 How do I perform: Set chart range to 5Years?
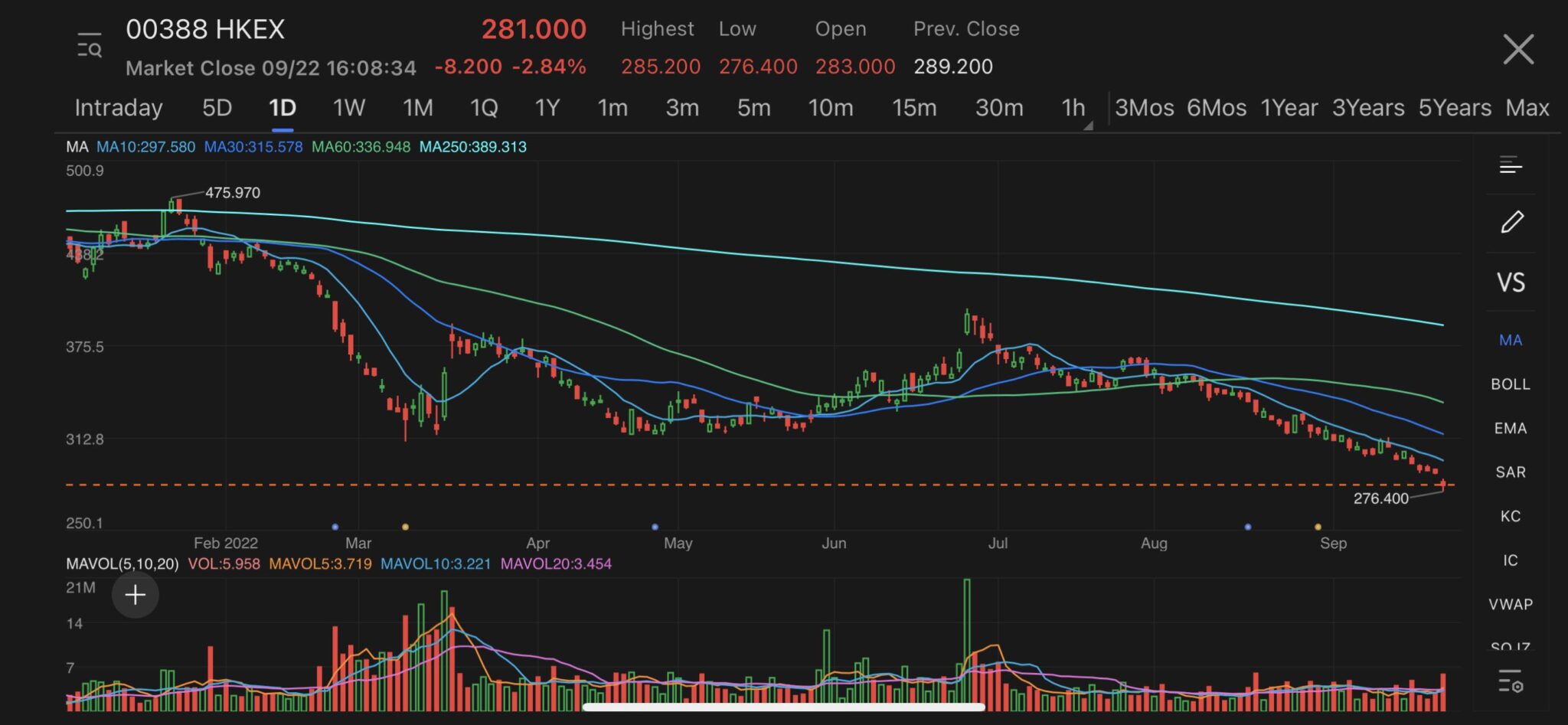(1455, 108)
